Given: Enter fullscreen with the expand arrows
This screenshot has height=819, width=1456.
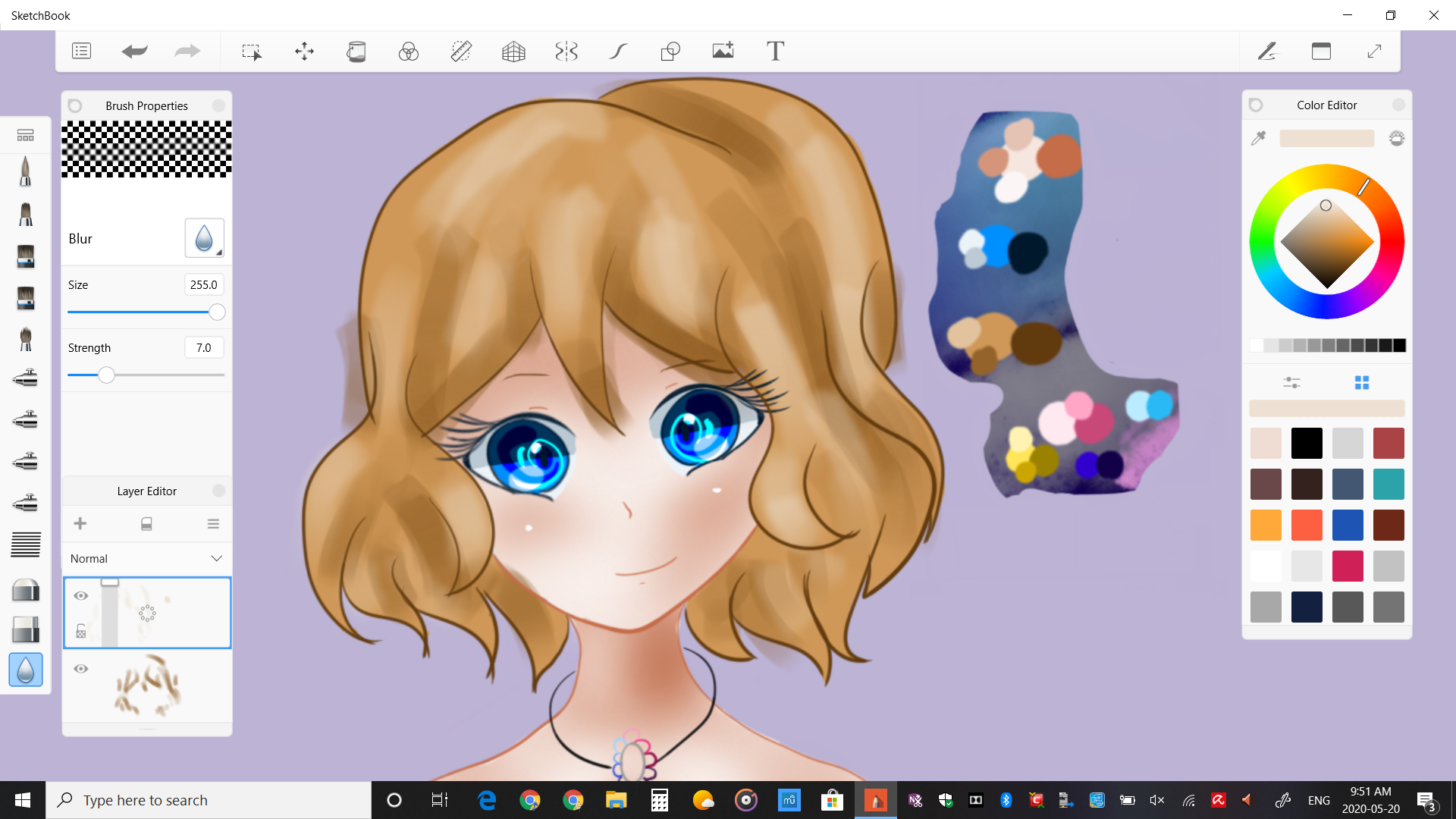Looking at the screenshot, I should tap(1374, 51).
